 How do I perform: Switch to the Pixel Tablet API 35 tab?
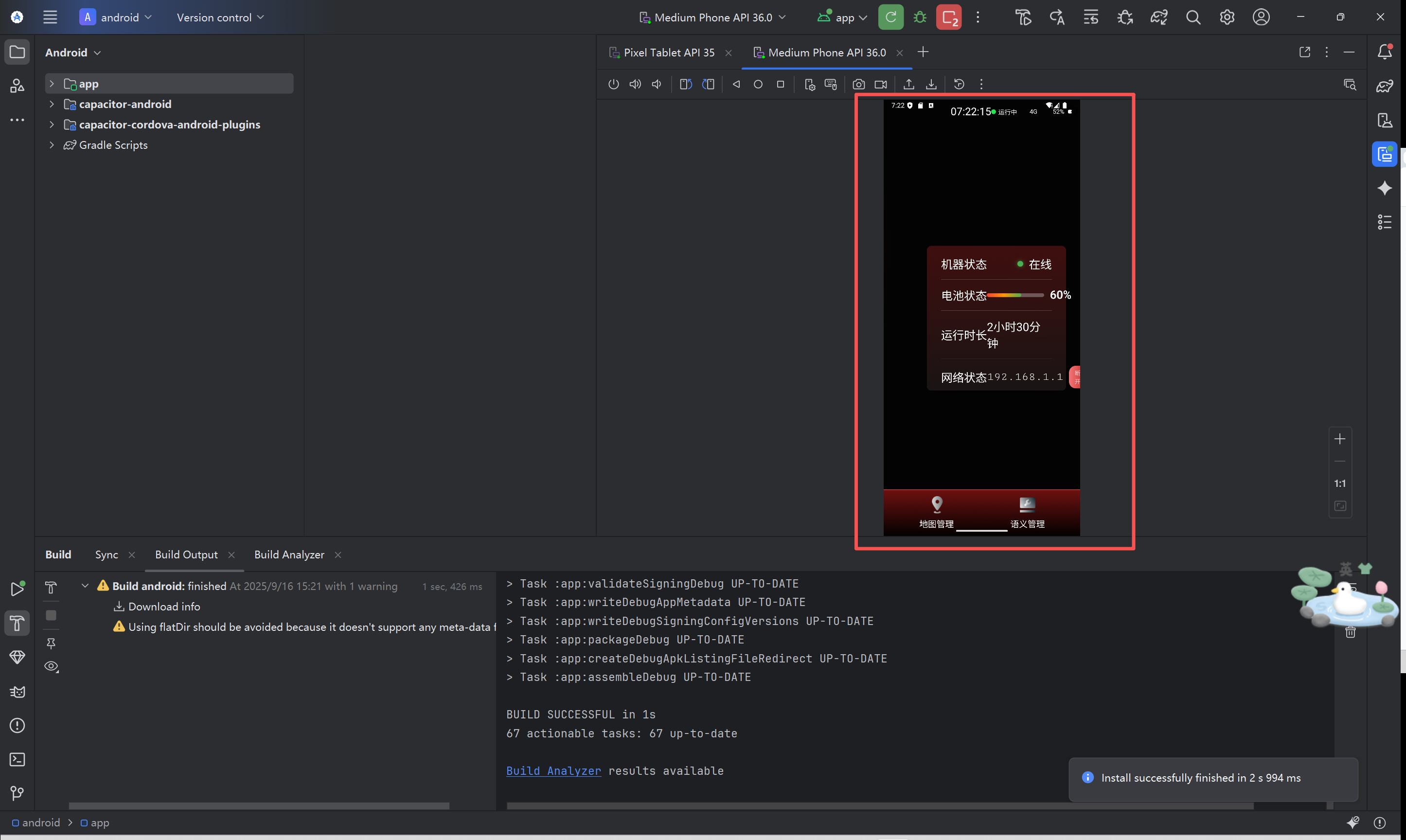669,52
